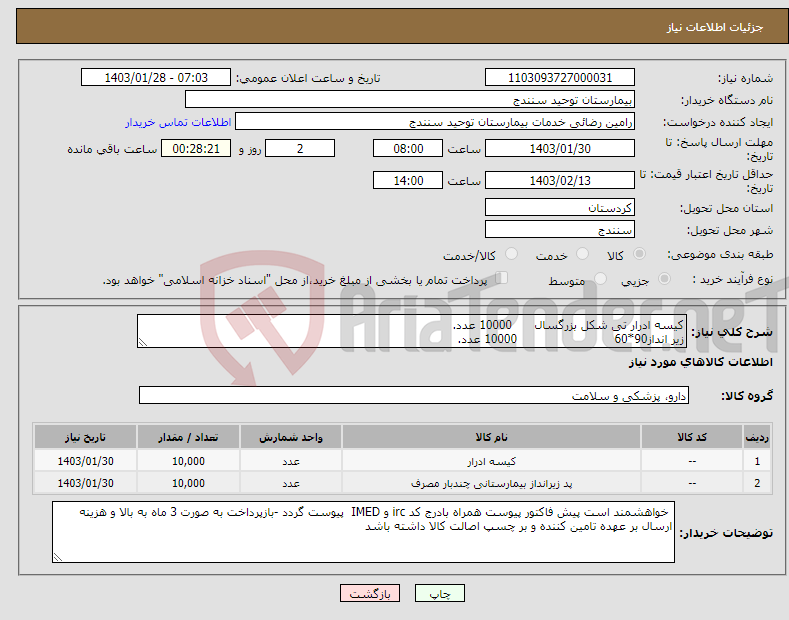Select the پد زیرانداز بیمارستانی چندبار مصرف cell

pos(491,483)
